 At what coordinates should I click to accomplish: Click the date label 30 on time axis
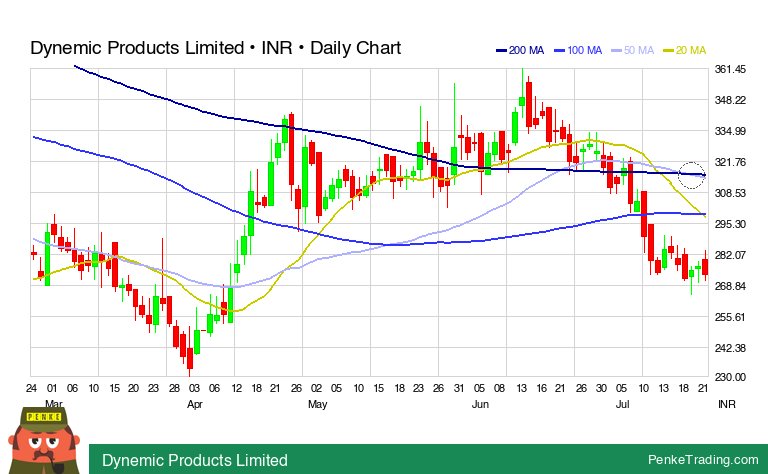[601, 388]
